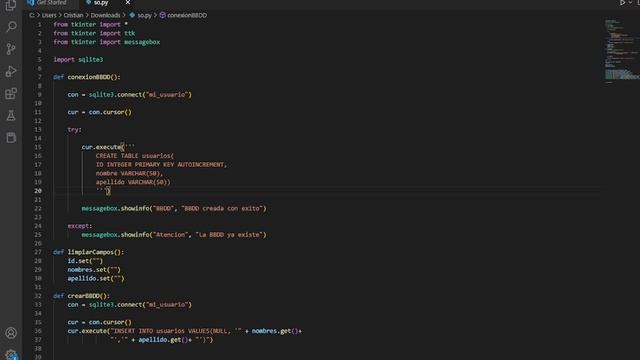This screenshot has height=360, width=640.
Task: Click 'CREATE TABLE usuarios(' text
Action: [x=135, y=156]
